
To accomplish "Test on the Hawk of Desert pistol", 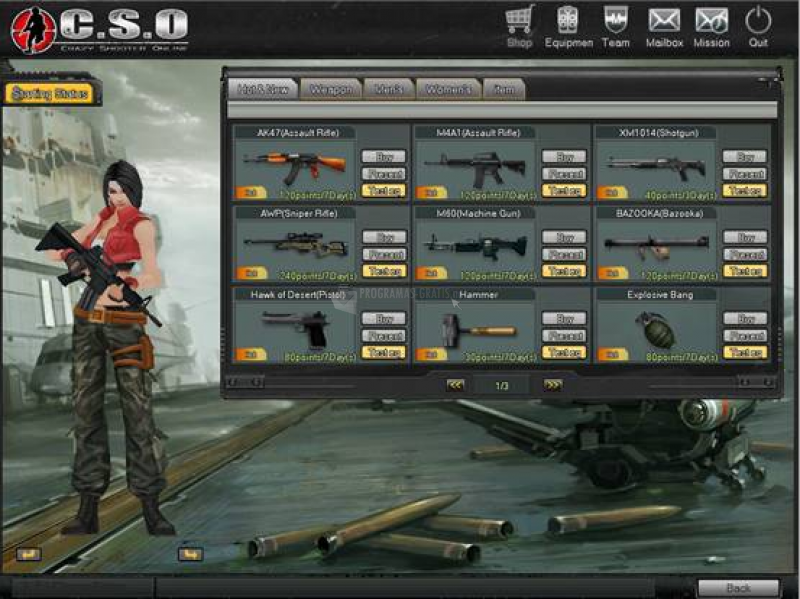I will click(384, 353).
